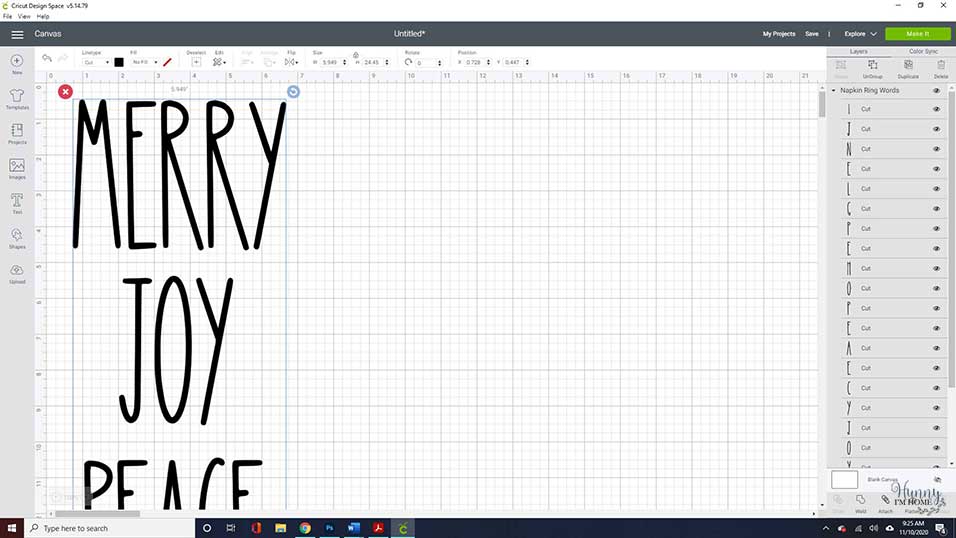The height and width of the screenshot is (538, 956).
Task: Click the width size input field
Action: (x=330, y=62)
